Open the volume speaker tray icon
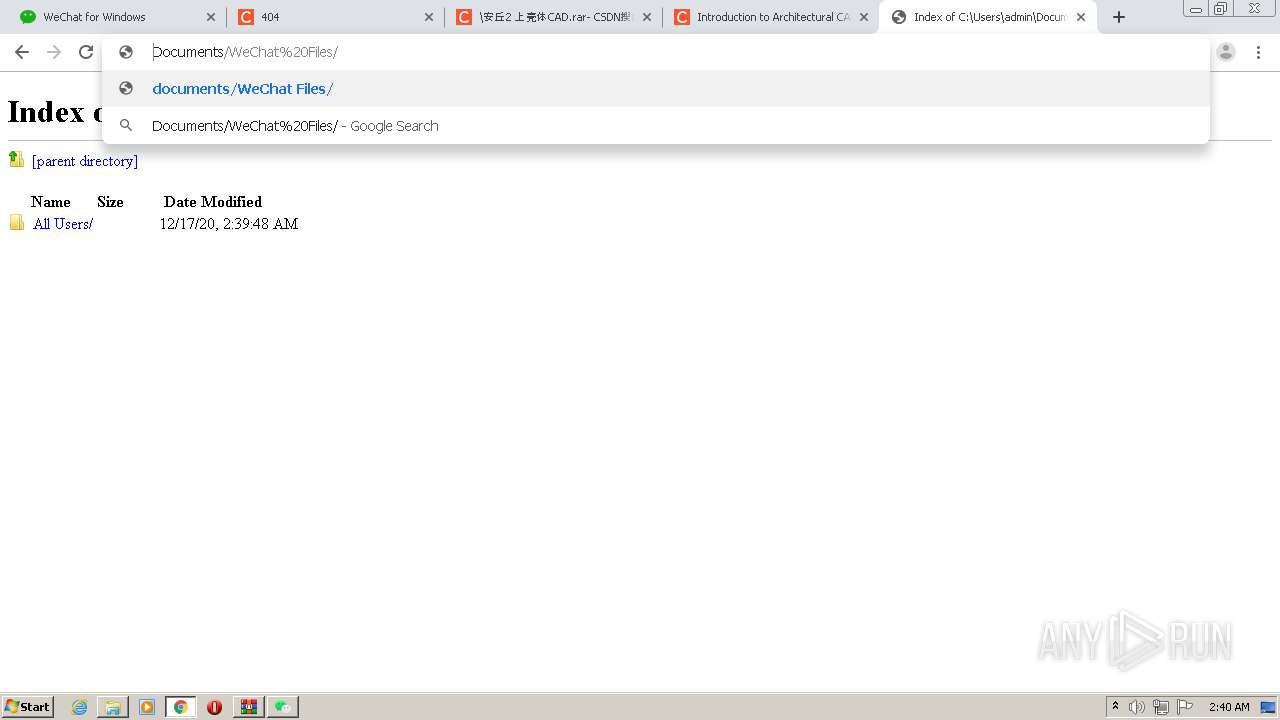This screenshot has height=720, width=1280. 1137,707
